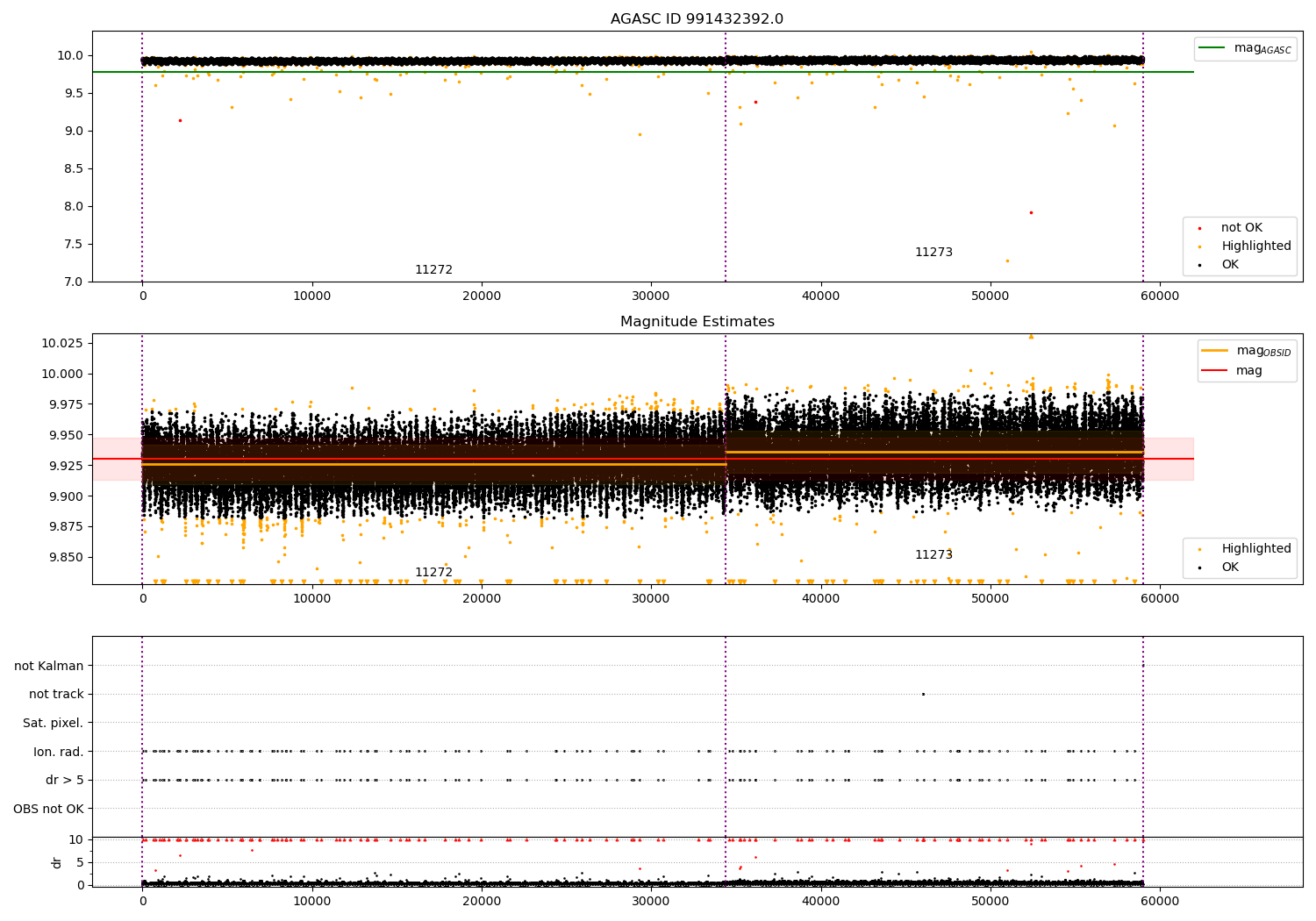Click the 7.0 y-axis tick label

[x=74, y=282]
